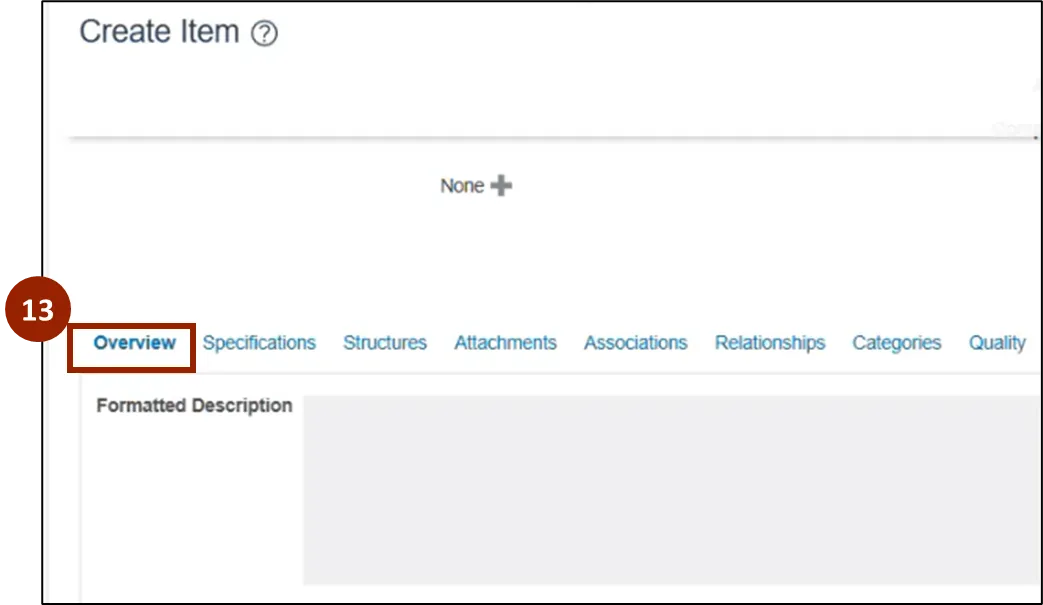View the Quality tab
Image resolution: width=1043 pixels, height=605 pixels.
[997, 343]
